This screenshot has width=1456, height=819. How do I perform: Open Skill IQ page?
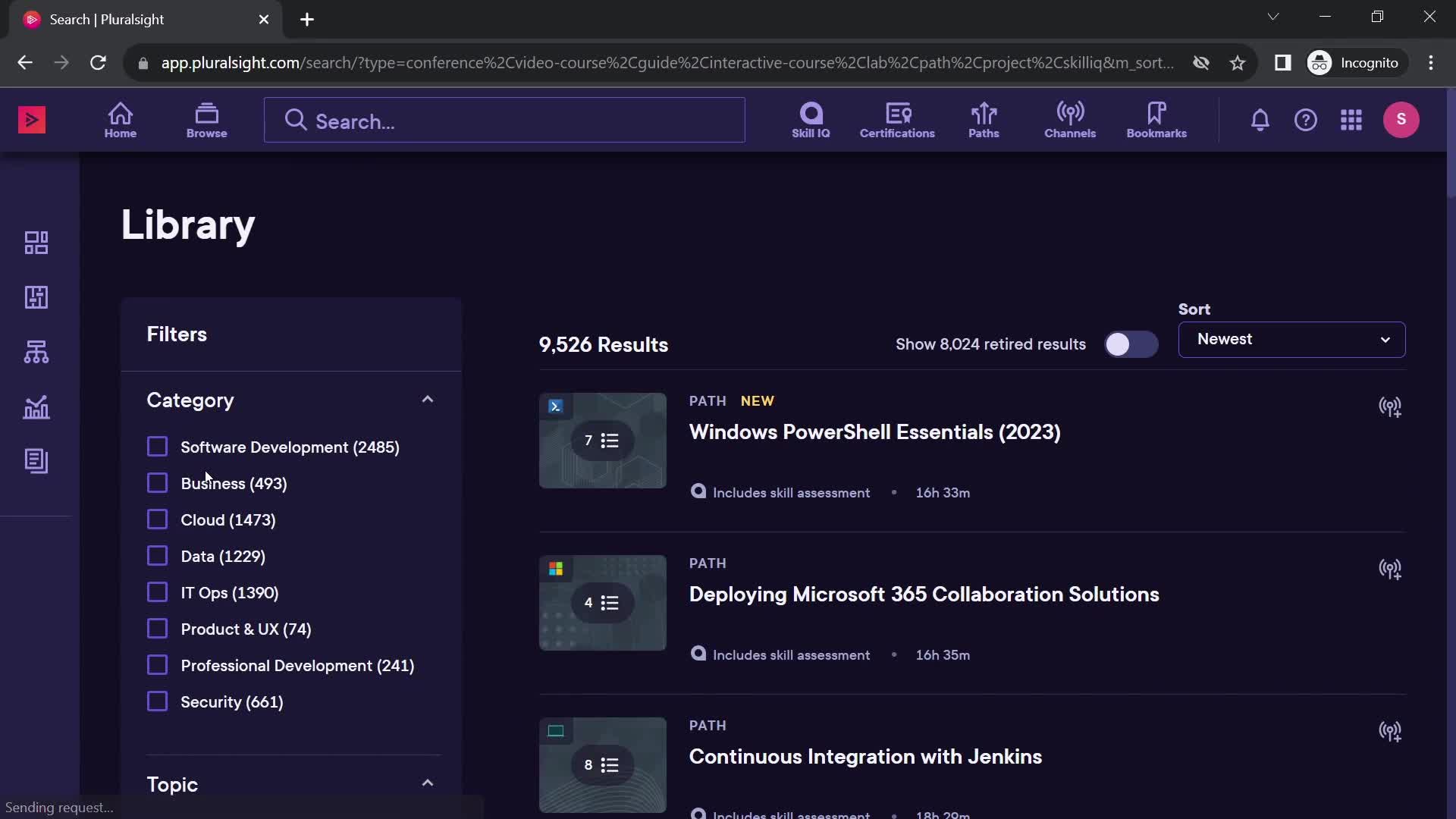pyautogui.click(x=811, y=120)
